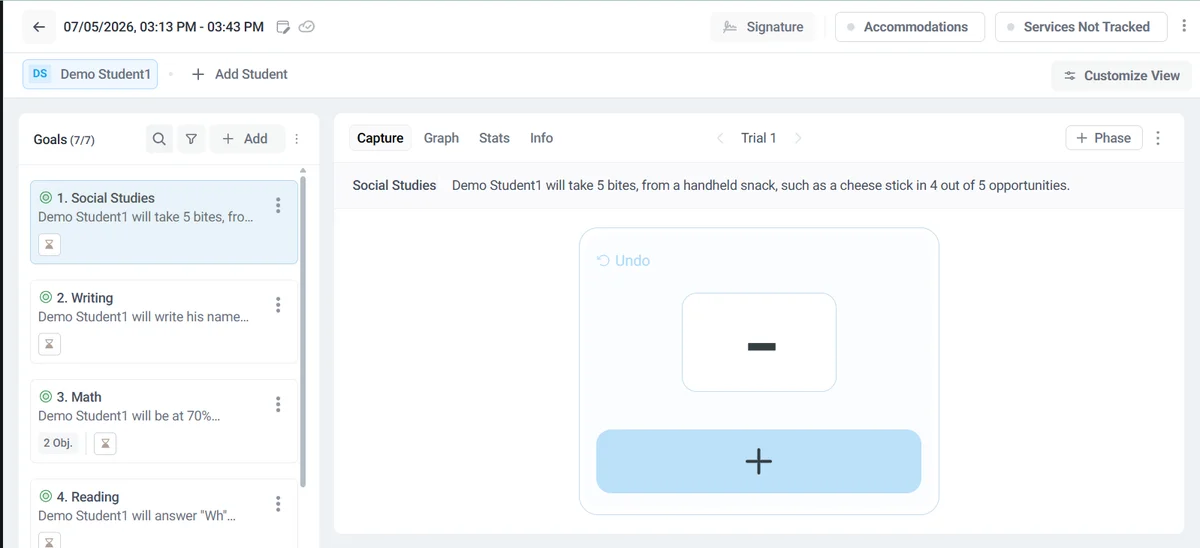Switch to the Graph tab
This screenshot has width=1200, height=548.
point(441,138)
